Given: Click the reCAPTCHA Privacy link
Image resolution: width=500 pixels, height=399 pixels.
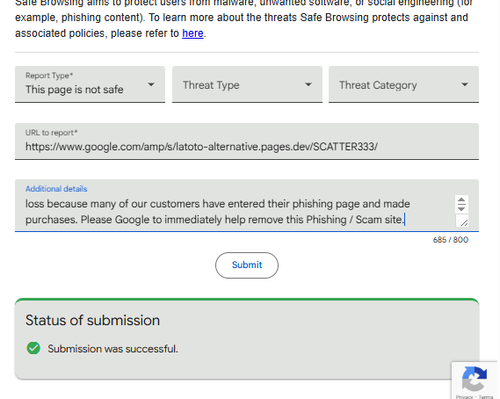Looking at the screenshot, I should point(464,397).
